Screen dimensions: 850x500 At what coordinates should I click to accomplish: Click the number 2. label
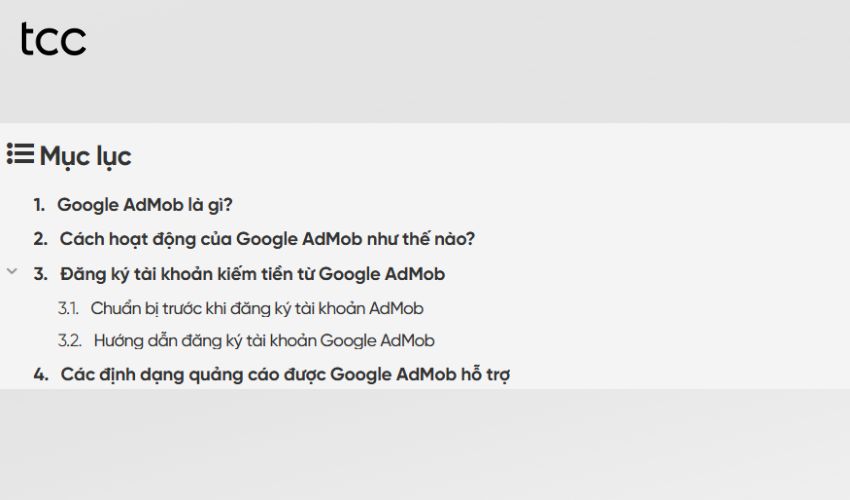coord(40,239)
